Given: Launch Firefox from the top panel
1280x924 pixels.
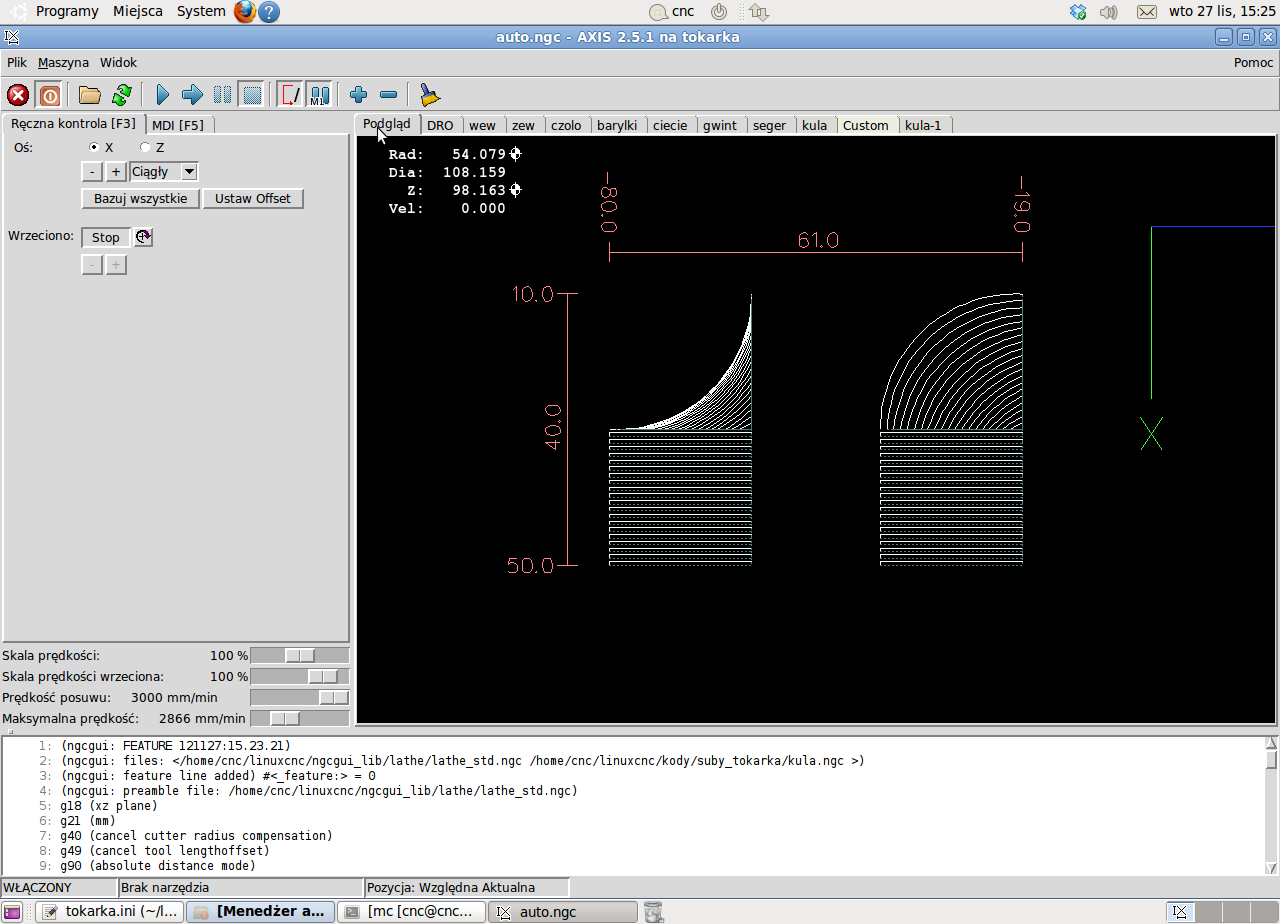Looking at the screenshot, I should [245, 12].
